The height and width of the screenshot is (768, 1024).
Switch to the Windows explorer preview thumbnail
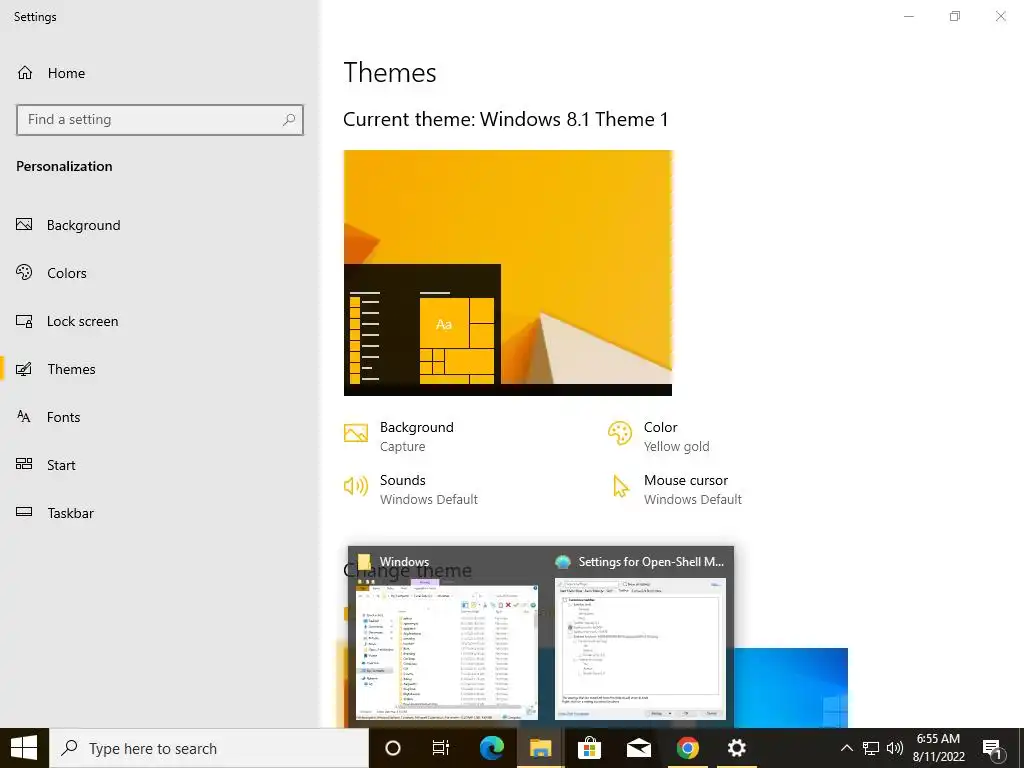pyautogui.click(x=447, y=649)
